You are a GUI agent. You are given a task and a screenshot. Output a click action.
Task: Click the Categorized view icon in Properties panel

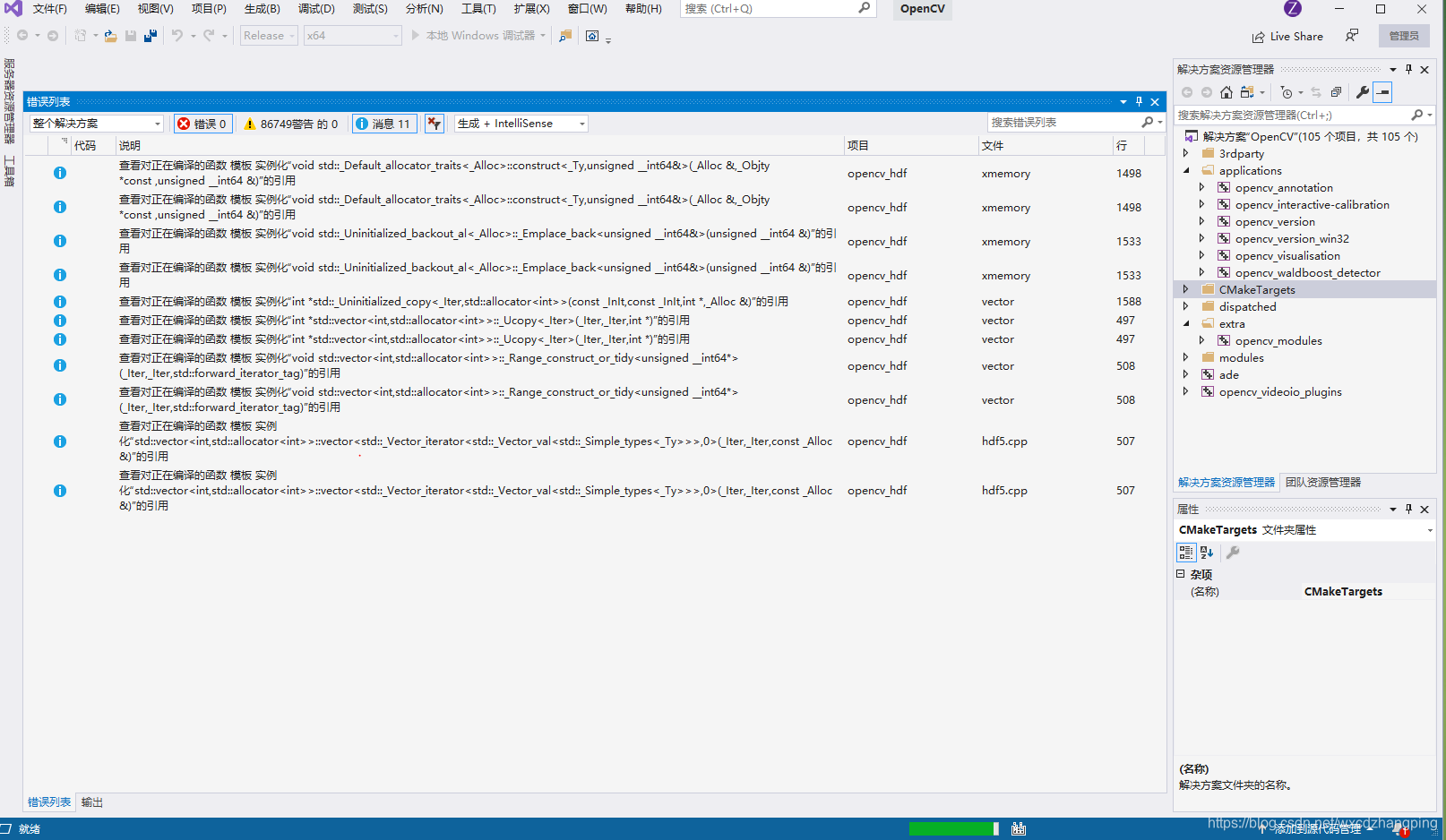[1186, 553]
